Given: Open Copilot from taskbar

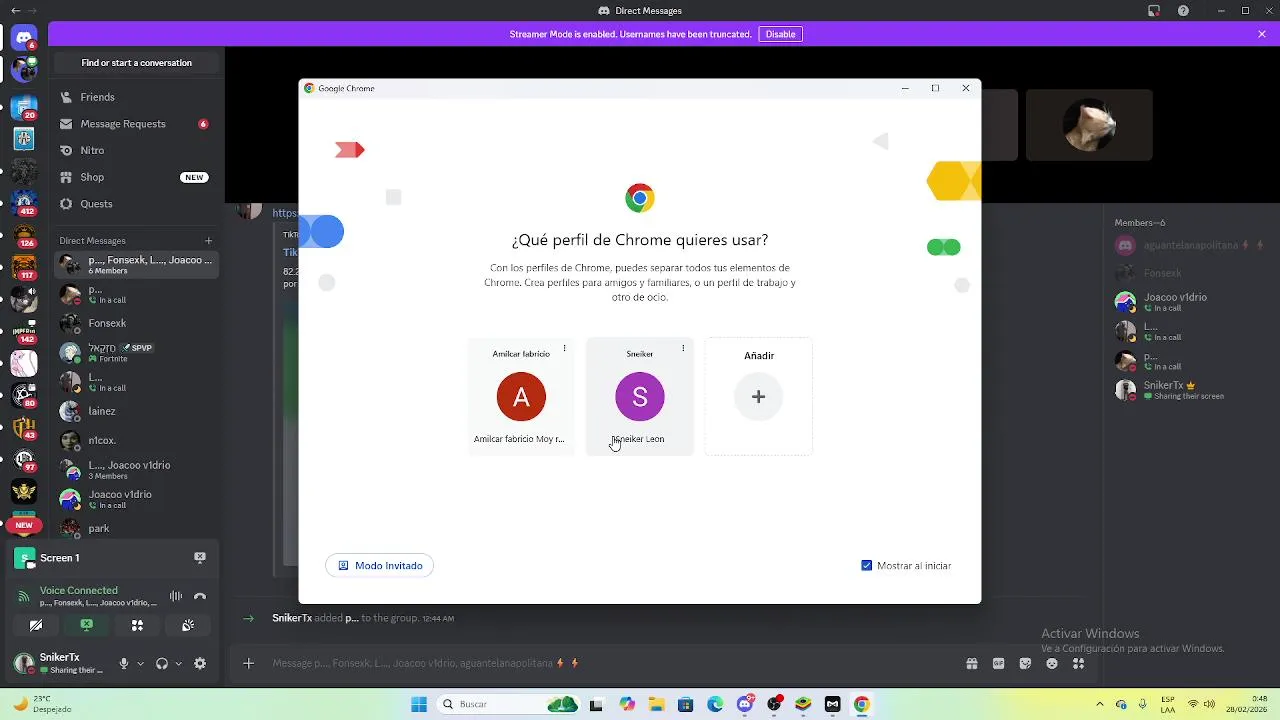Looking at the screenshot, I should coord(627,704).
